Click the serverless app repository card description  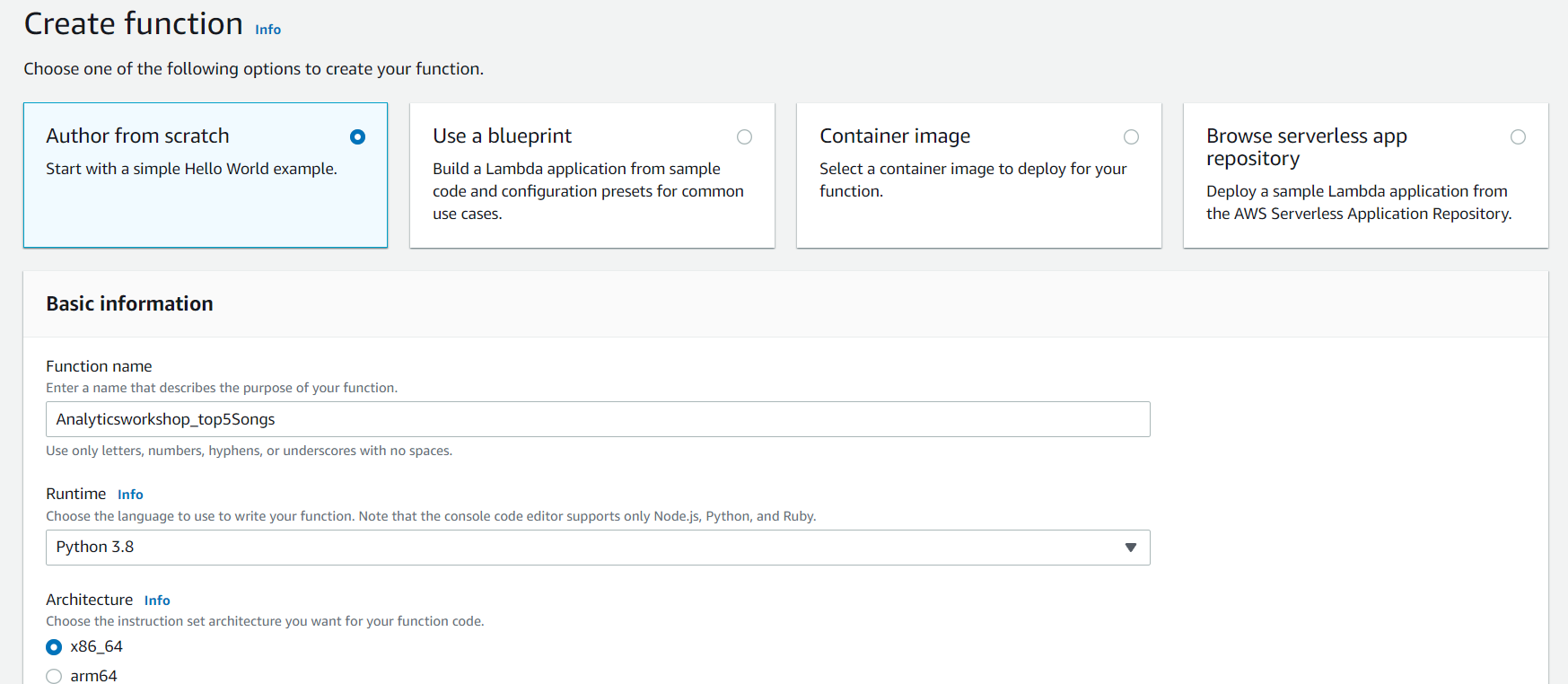[1358, 203]
